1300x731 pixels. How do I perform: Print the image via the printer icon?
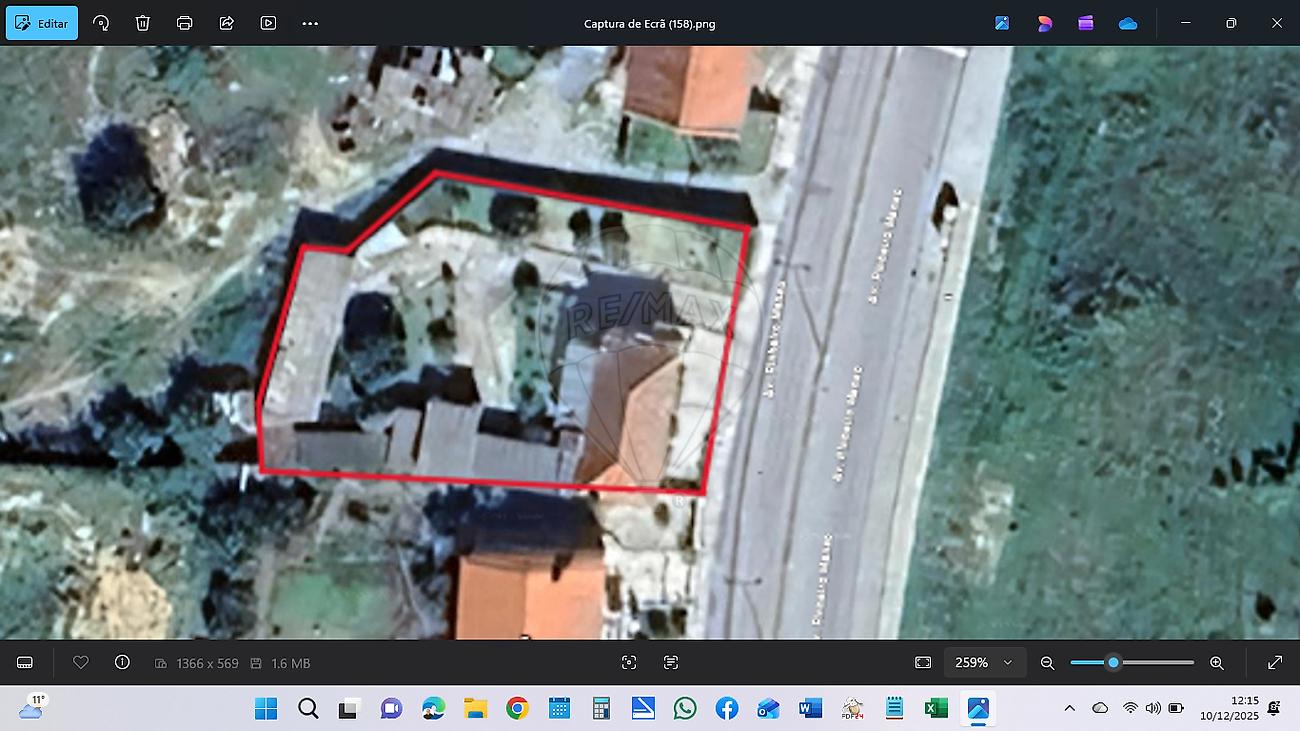click(185, 23)
